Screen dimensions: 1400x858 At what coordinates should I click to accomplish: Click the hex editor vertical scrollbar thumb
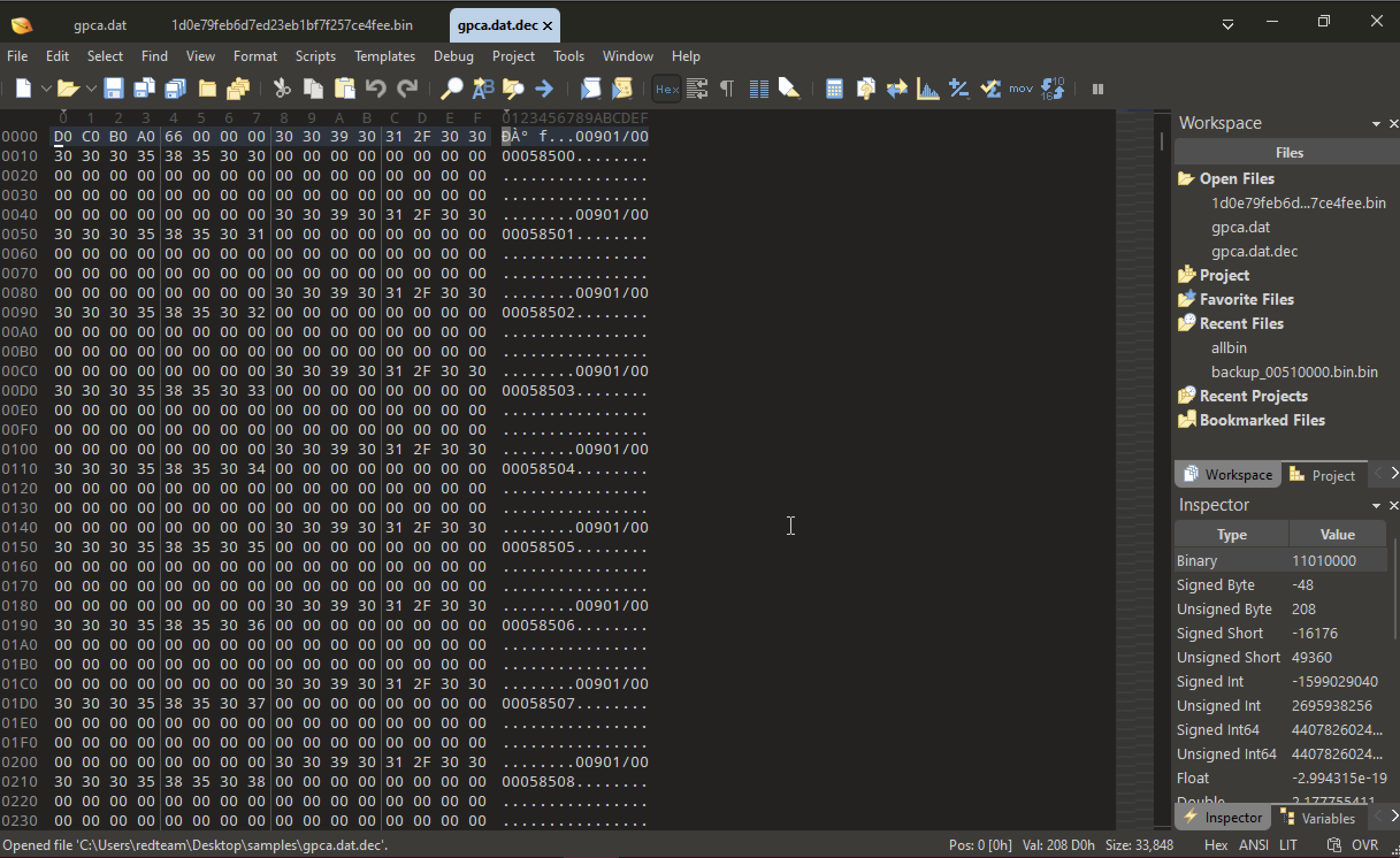[x=1162, y=142]
